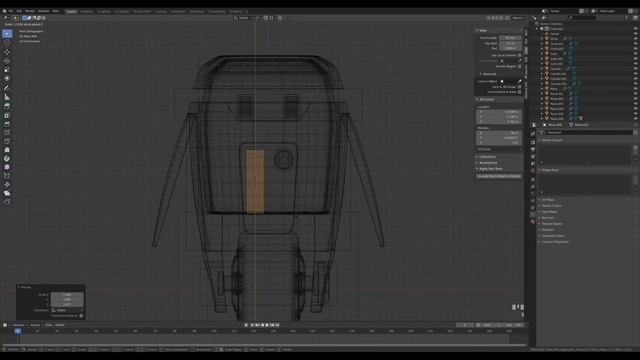The image size is (640, 360).
Task: Click Encode Mesh Widget to Python button
Action: [499, 176]
